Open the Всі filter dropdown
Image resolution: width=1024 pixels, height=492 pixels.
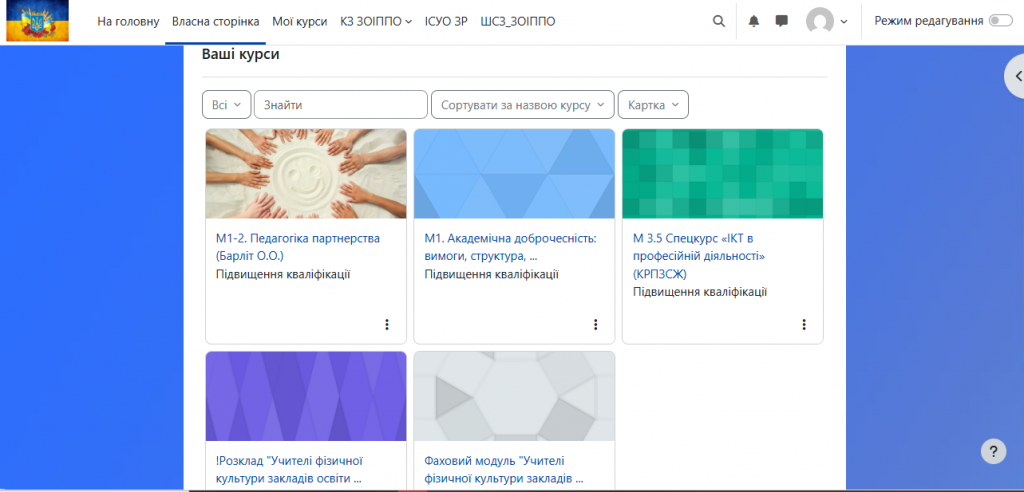click(x=227, y=105)
